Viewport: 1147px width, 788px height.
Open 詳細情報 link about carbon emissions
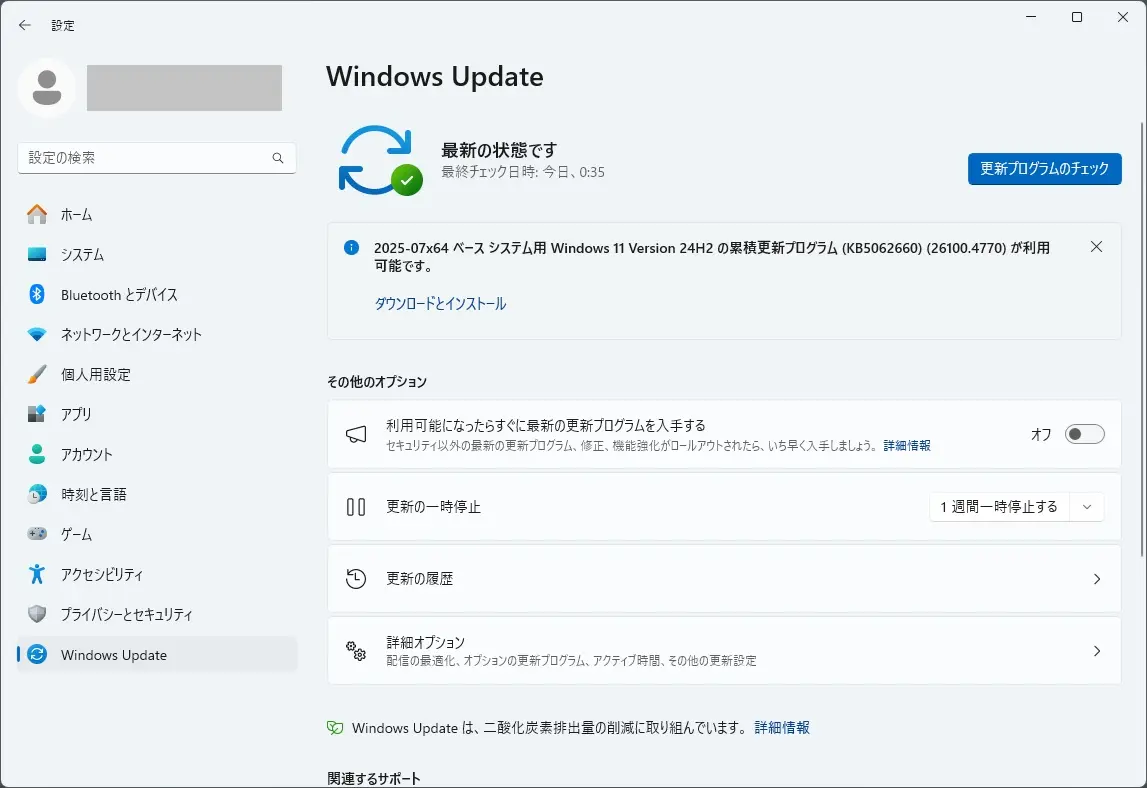(782, 727)
